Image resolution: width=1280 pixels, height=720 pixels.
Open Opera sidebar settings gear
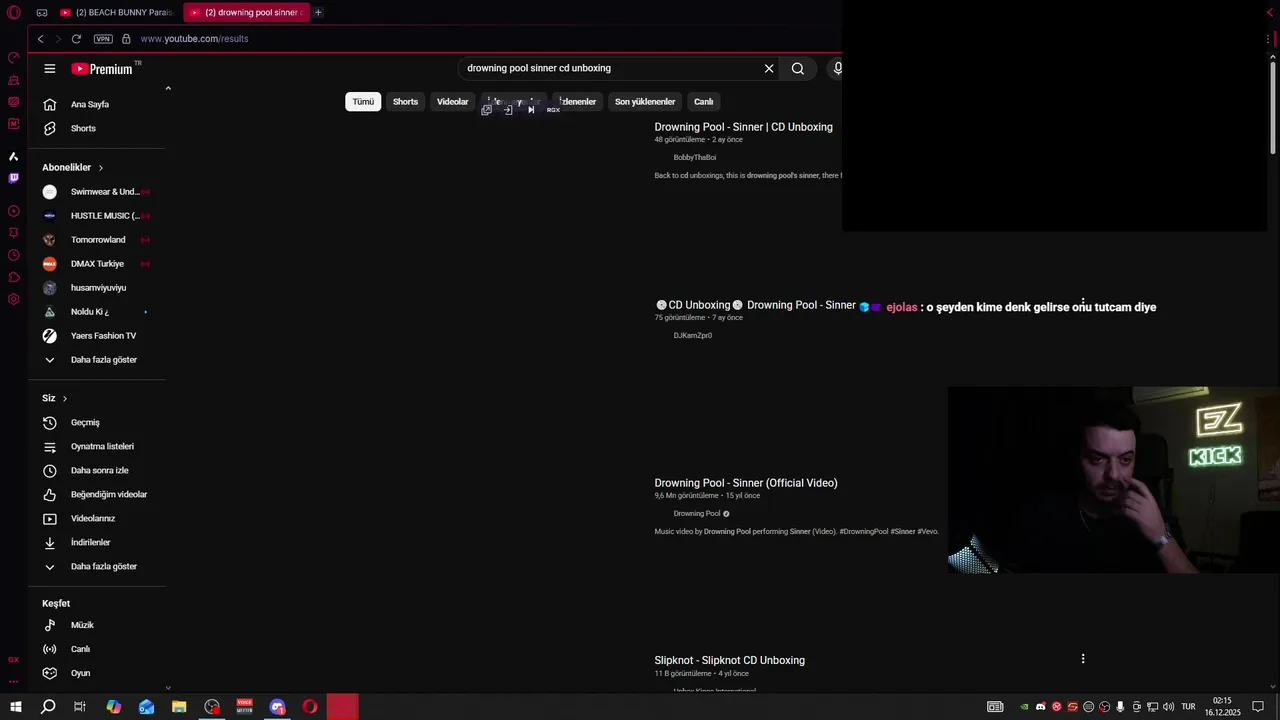point(13,299)
